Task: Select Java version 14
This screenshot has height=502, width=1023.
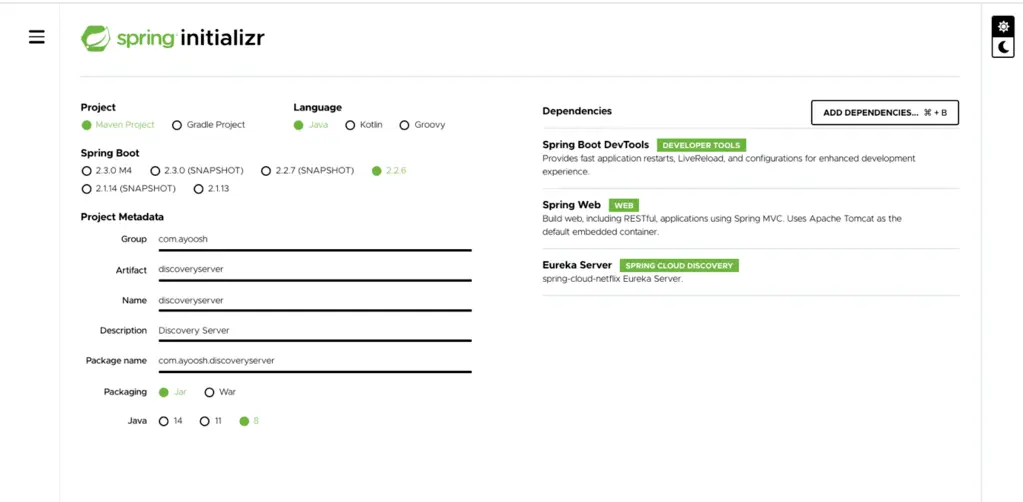Action: coord(171,421)
